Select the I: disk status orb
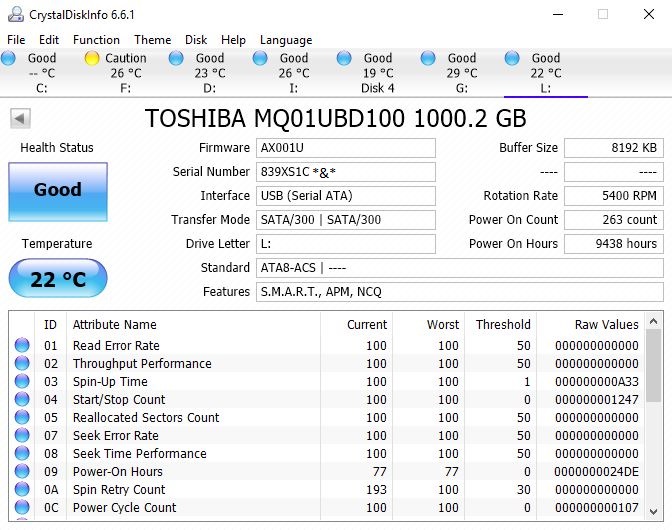Image resolution: width=672 pixels, height=530 pixels. coord(260,58)
